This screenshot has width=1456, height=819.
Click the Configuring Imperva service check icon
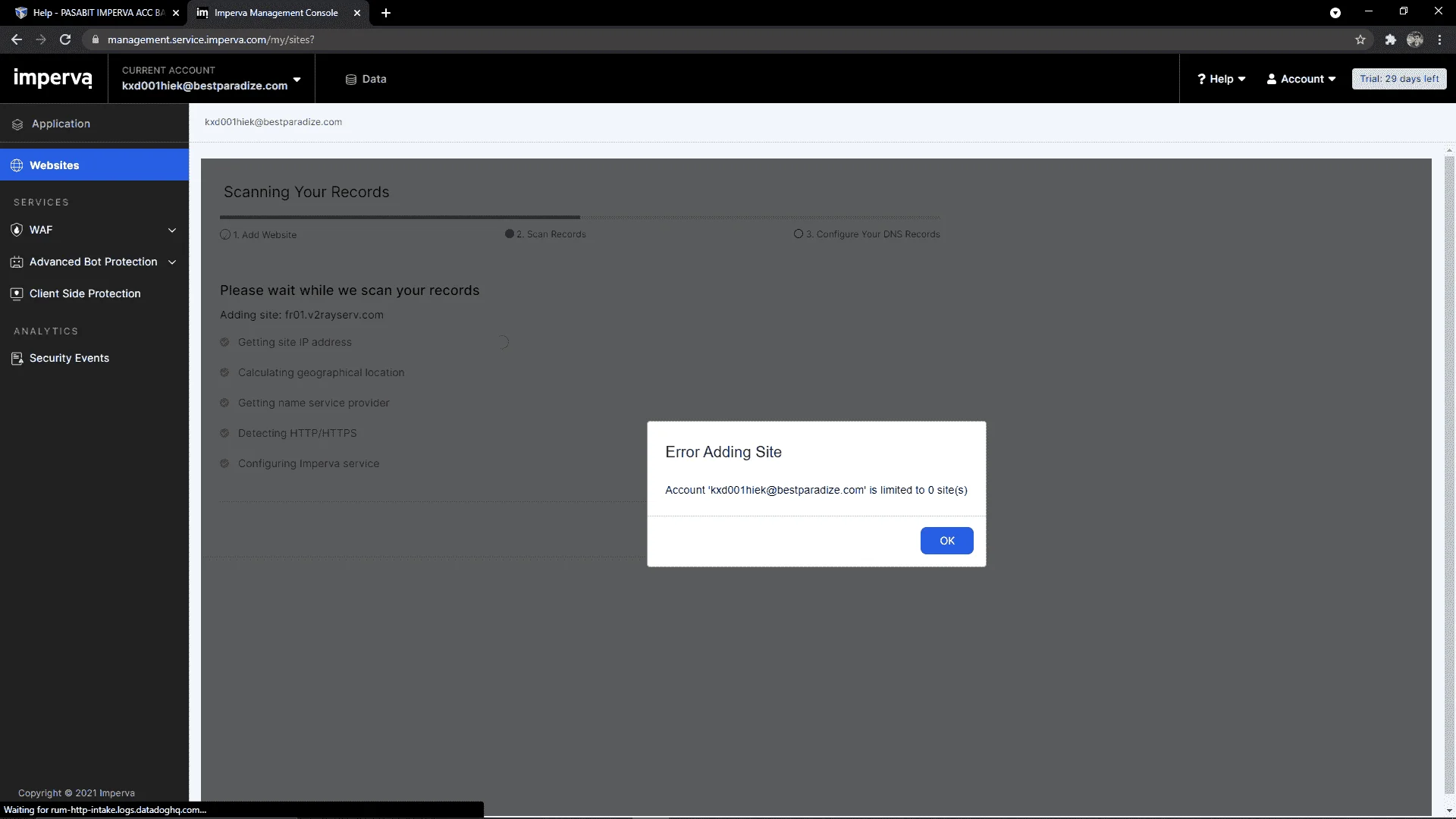(x=224, y=464)
